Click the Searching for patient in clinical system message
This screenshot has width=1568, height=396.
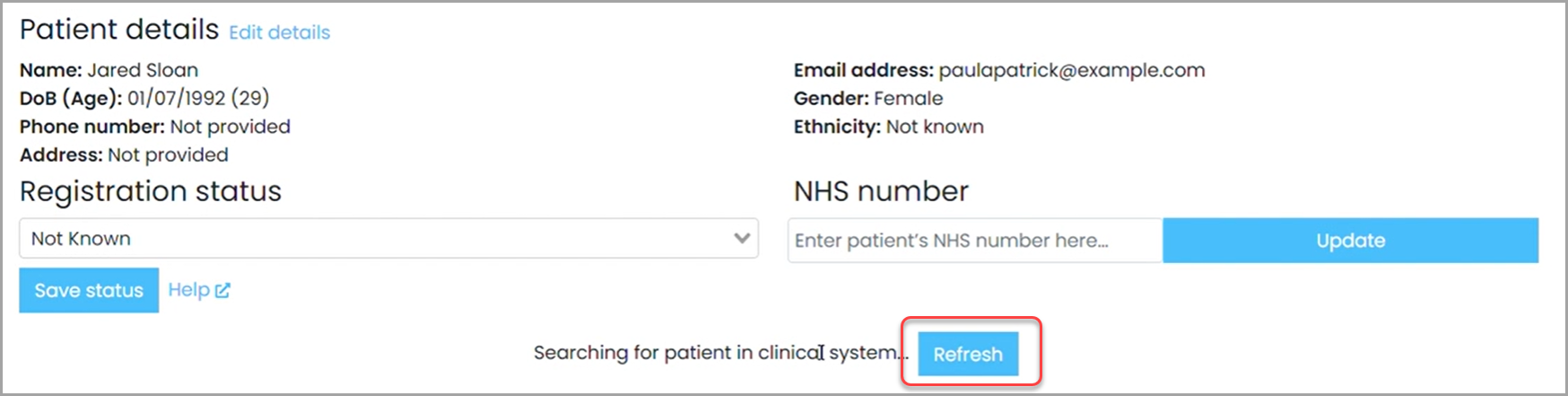(x=721, y=353)
